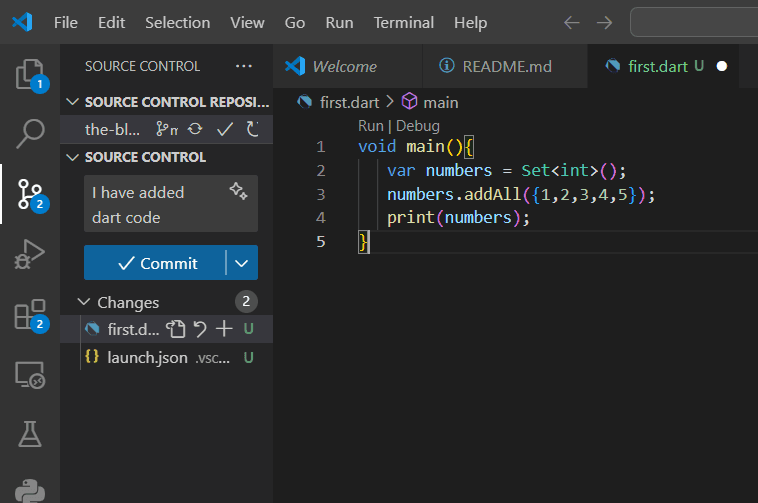Click the commit message input box
This screenshot has height=503, width=758.
171,204
